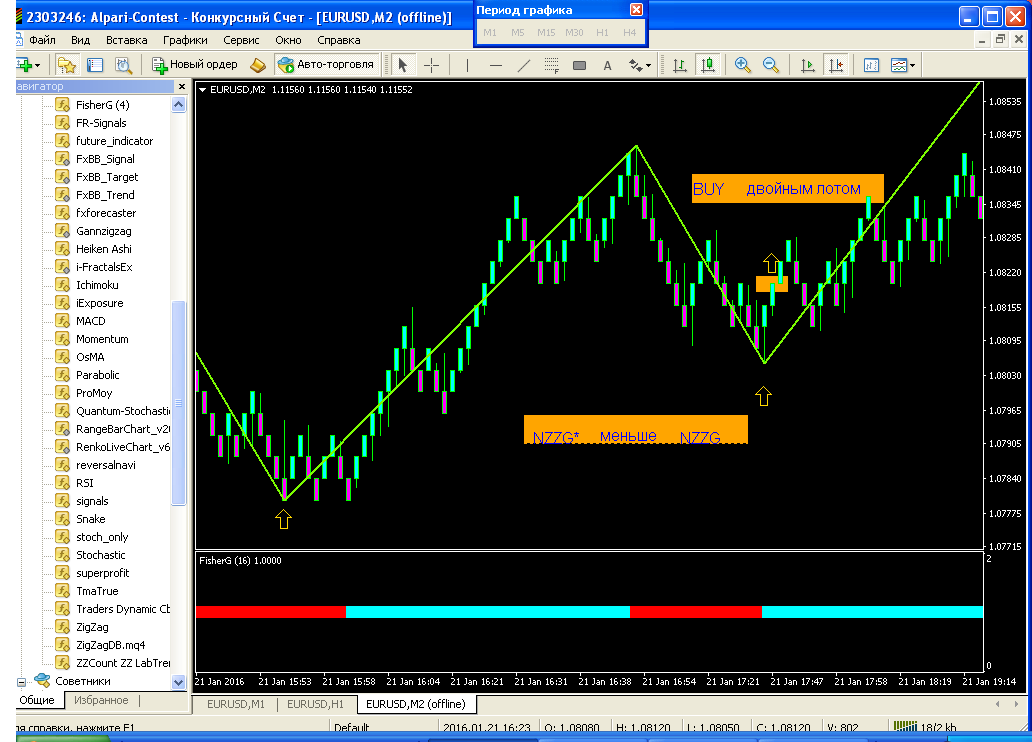
Task: Open the Справка menu
Action: [338, 40]
